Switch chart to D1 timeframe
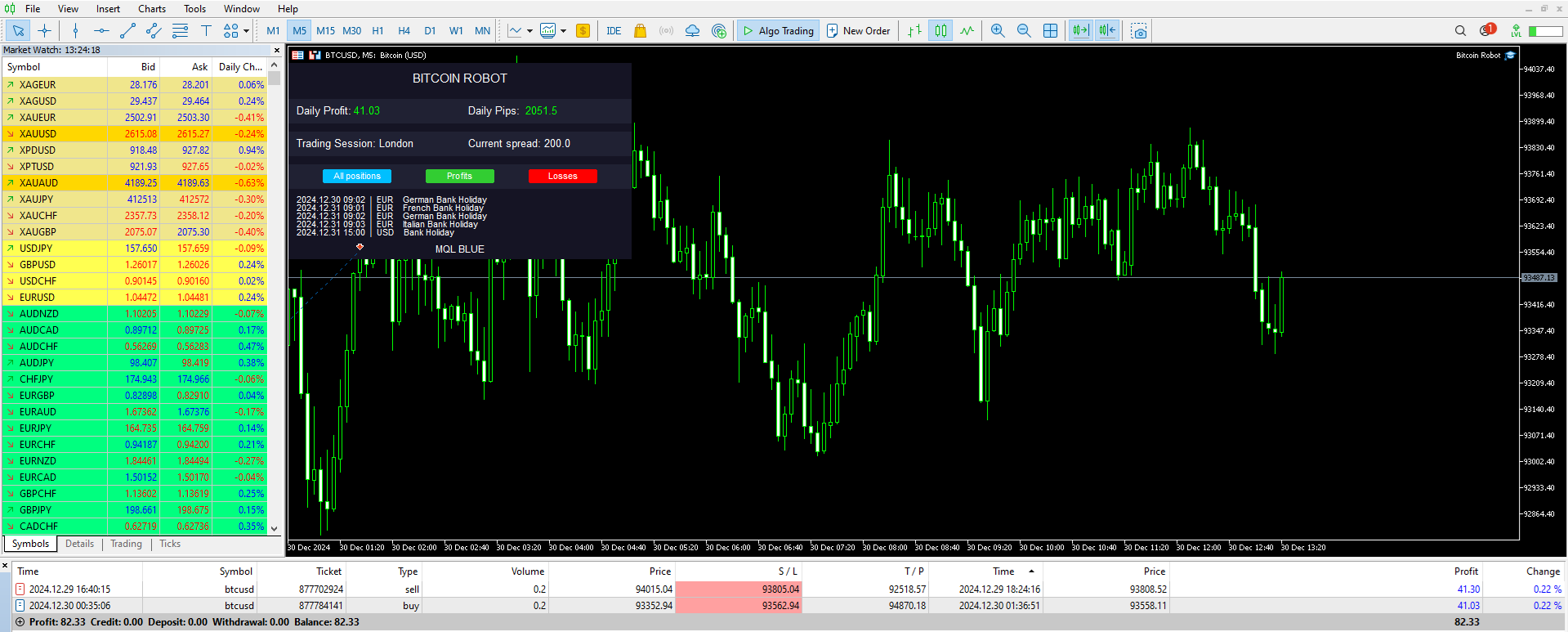This screenshot has width=1568, height=632. click(431, 31)
